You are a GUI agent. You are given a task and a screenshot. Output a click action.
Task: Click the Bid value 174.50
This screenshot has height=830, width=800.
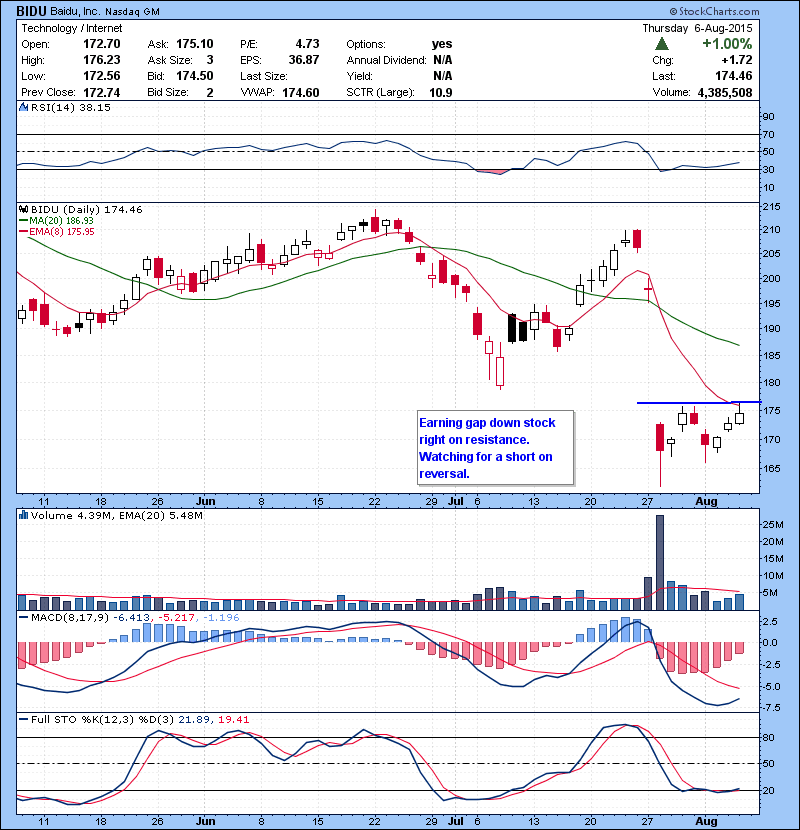click(x=195, y=76)
